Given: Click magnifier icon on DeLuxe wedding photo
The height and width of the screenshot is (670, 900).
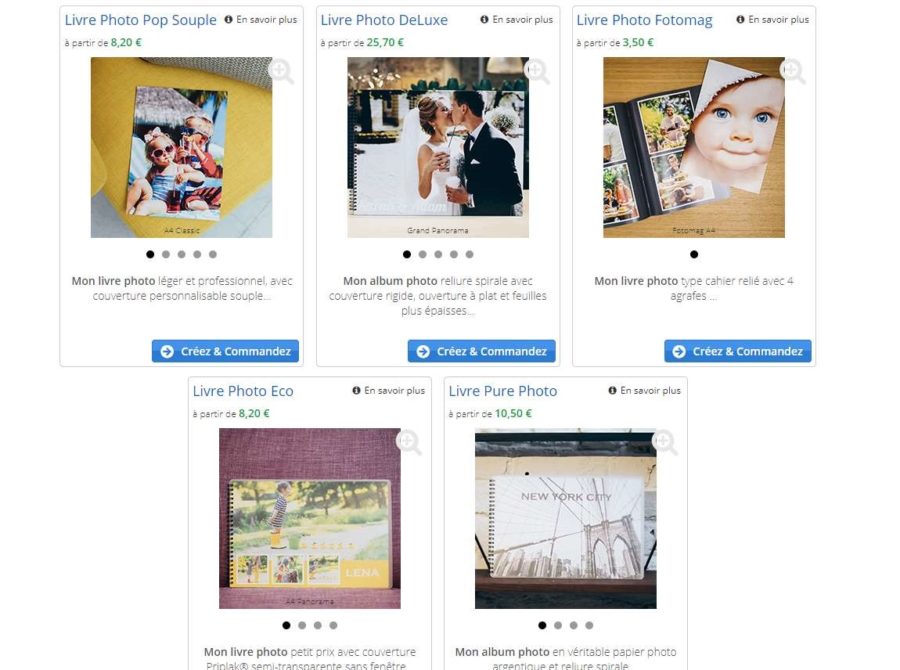Looking at the screenshot, I should tap(537, 71).
